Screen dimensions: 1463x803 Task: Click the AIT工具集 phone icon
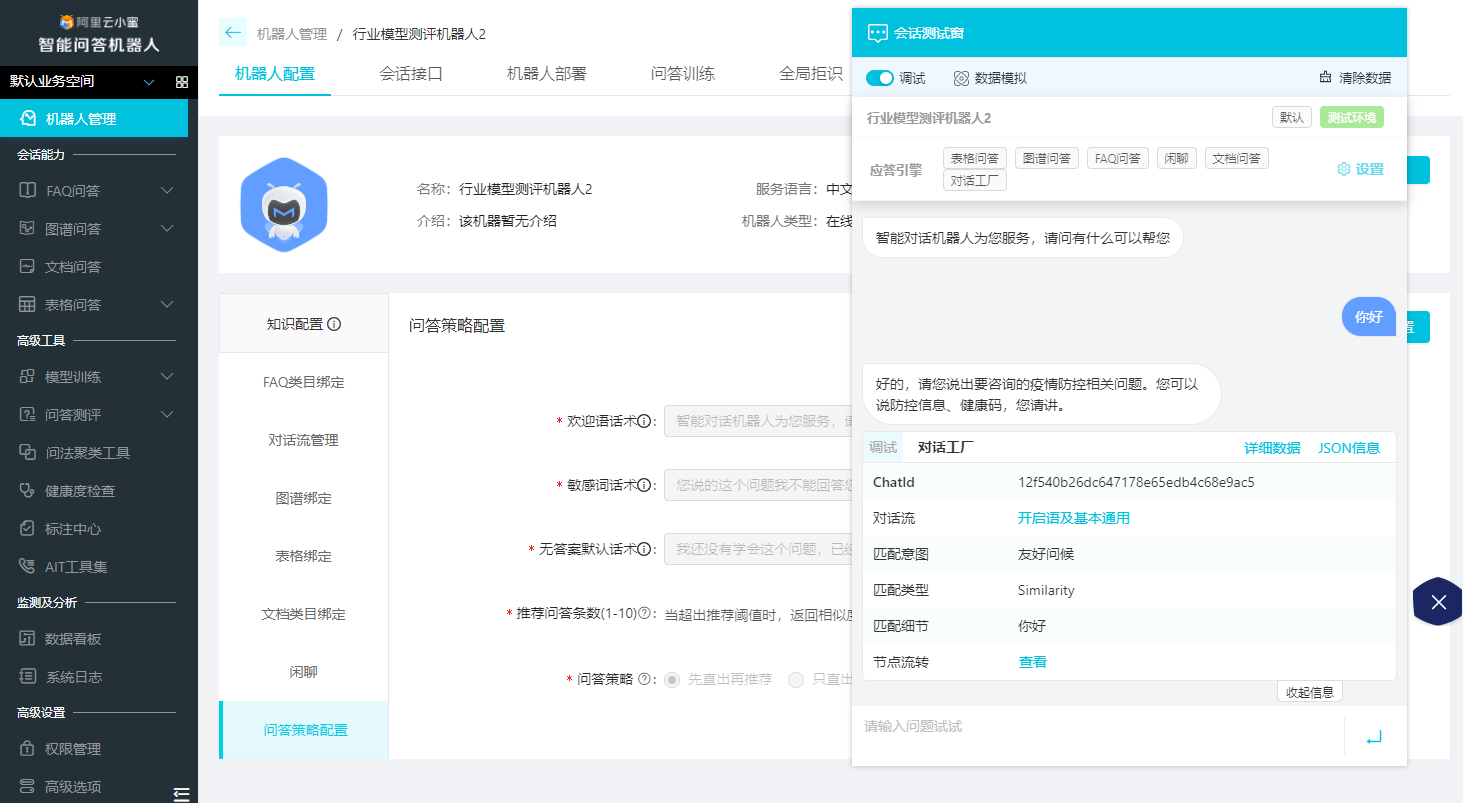pyautogui.click(x=28, y=567)
